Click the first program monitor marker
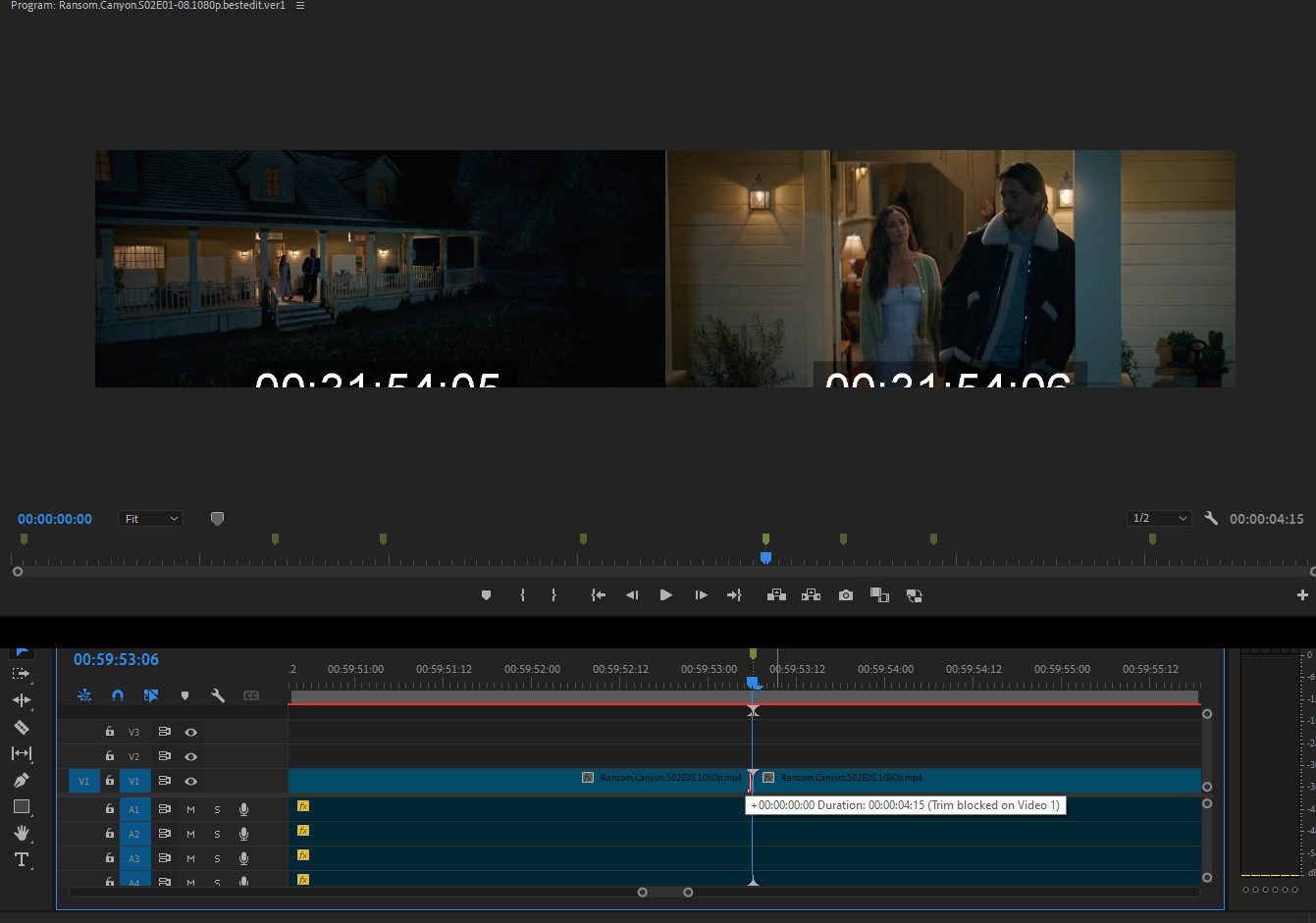The height and width of the screenshot is (923, 1316). pos(24,538)
